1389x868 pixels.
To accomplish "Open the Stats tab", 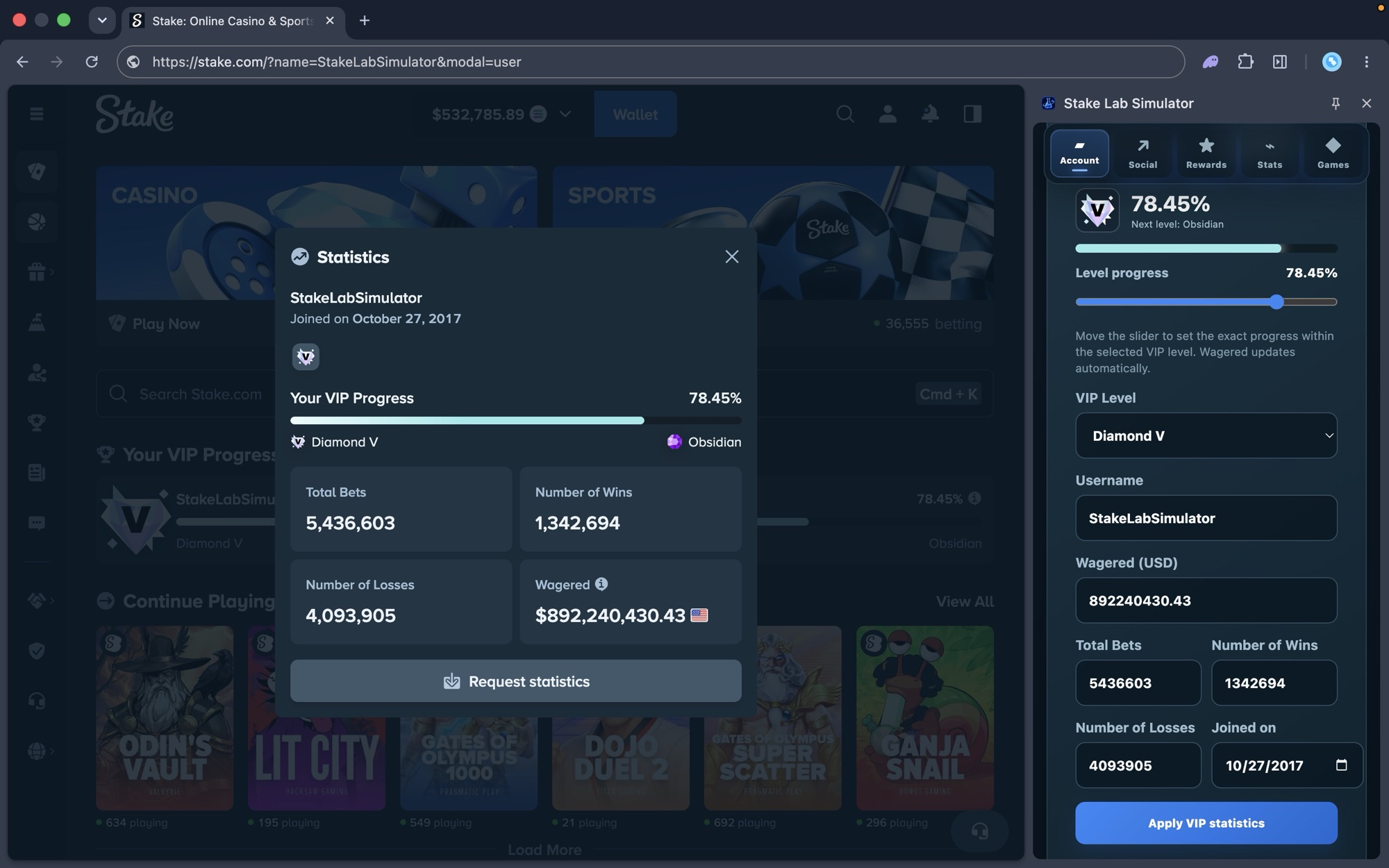I will [x=1269, y=153].
